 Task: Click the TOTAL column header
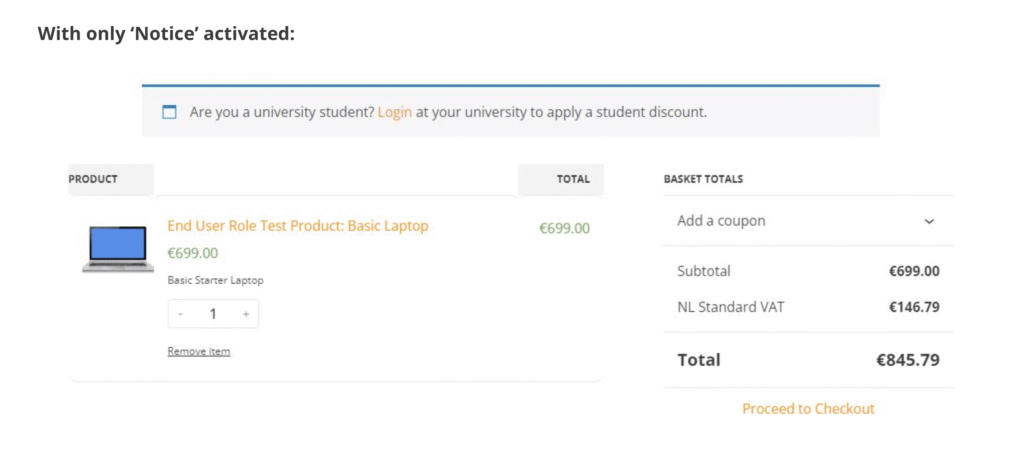click(x=573, y=179)
